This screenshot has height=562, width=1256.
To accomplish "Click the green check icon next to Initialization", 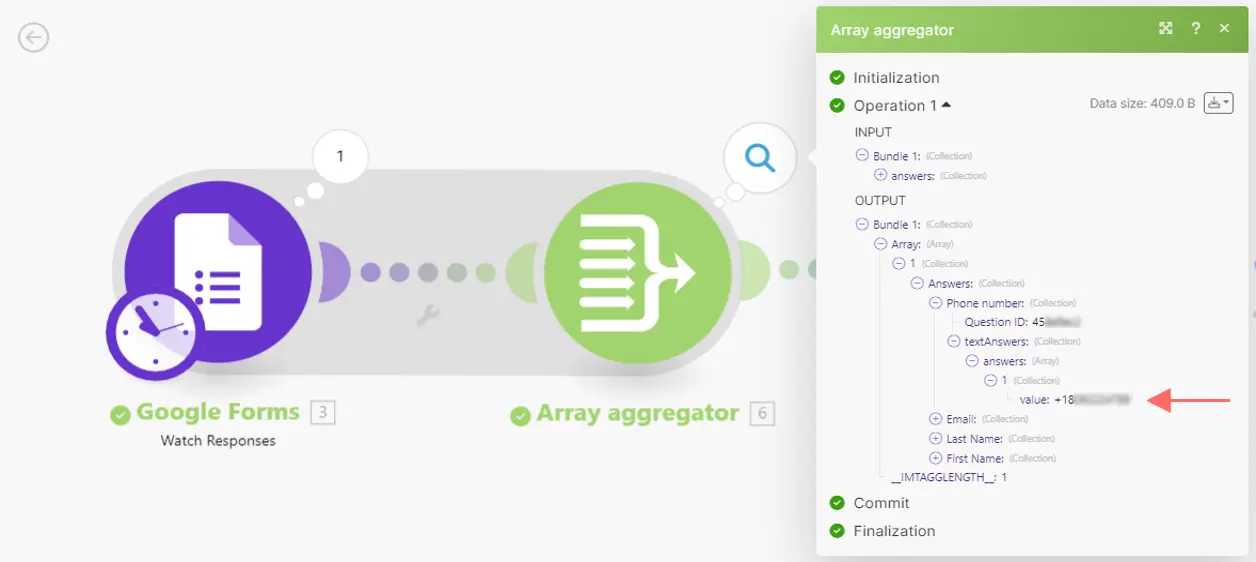I will (837, 77).
